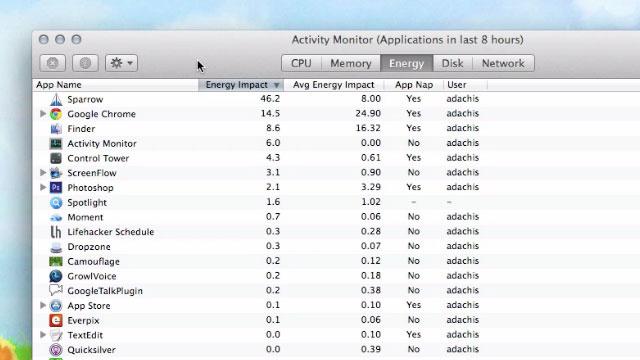640x360 pixels.
Task: Click the Spotlight magnifier icon
Action: pos(56,202)
